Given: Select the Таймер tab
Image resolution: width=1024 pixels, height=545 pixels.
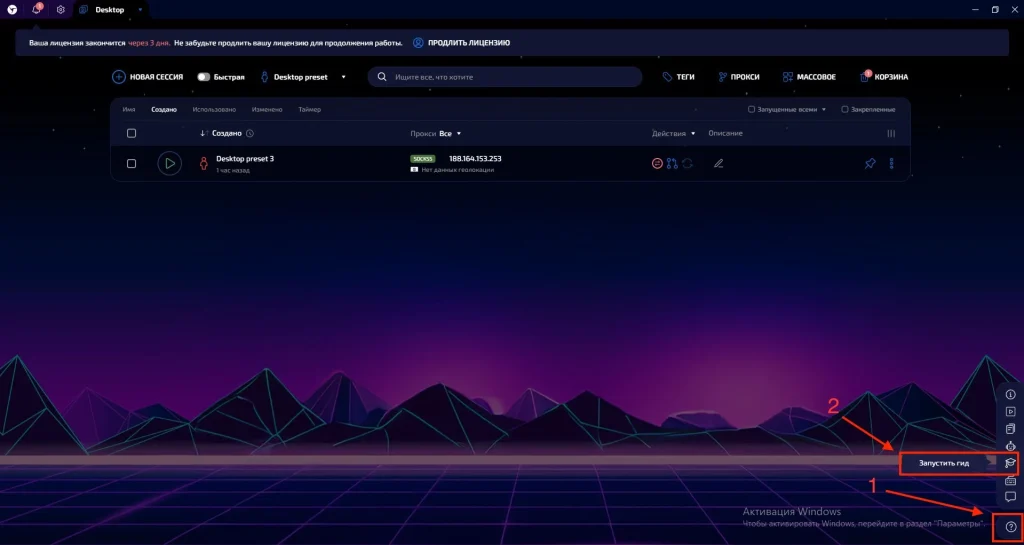Looking at the screenshot, I should [x=310, y=110].
